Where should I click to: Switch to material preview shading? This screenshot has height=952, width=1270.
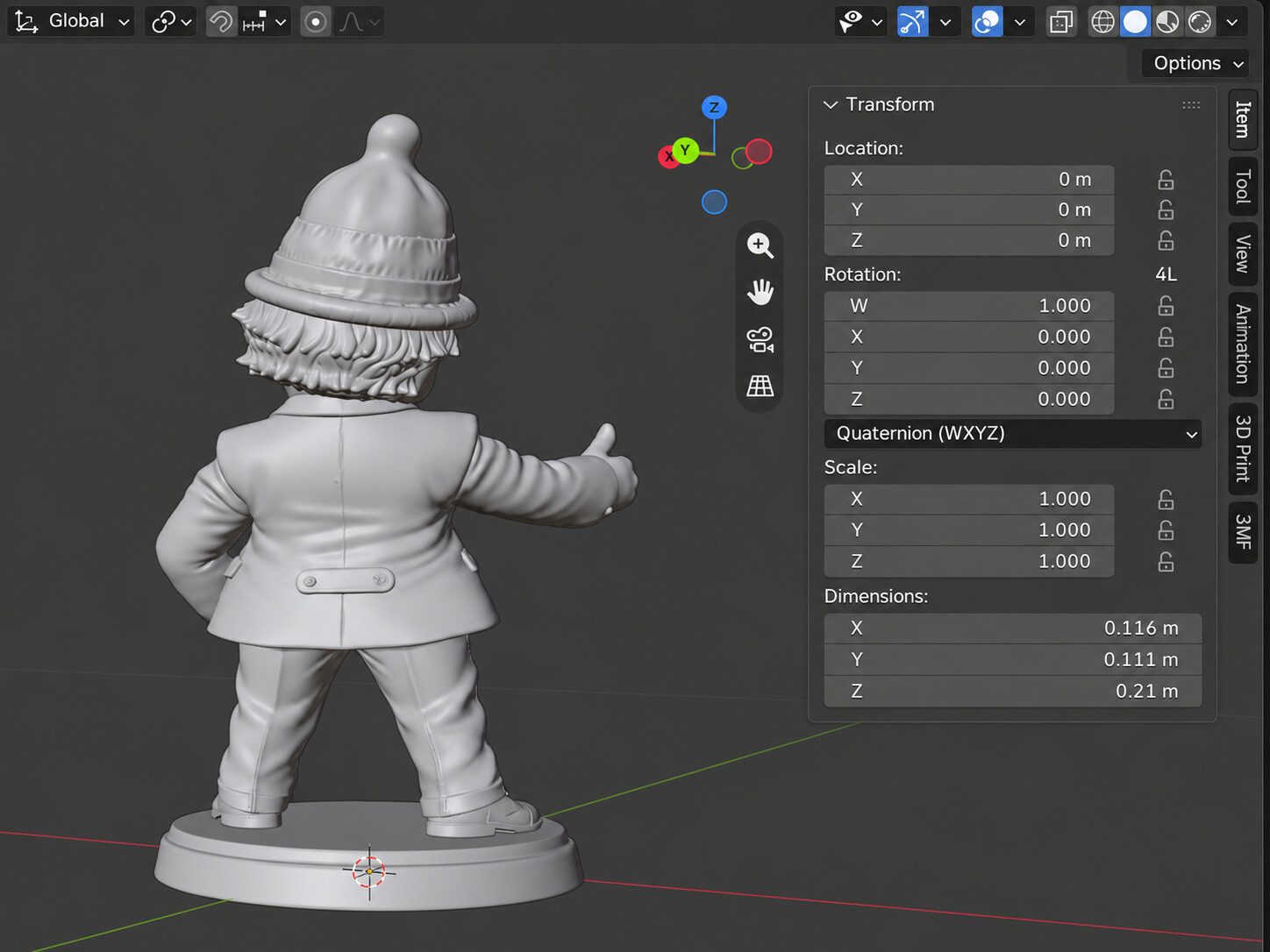(1167, 21)
